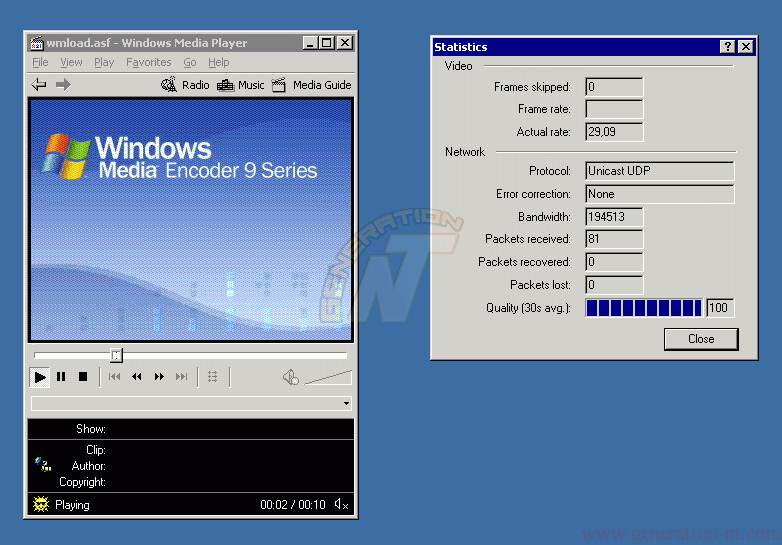Click the Play button
This screenshot has width=782, height=545.
39,377
